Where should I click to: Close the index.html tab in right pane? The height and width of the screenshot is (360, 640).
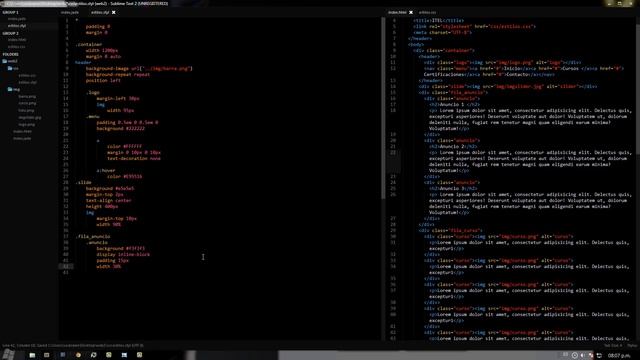pyautogui.click(x=411, y=13)
